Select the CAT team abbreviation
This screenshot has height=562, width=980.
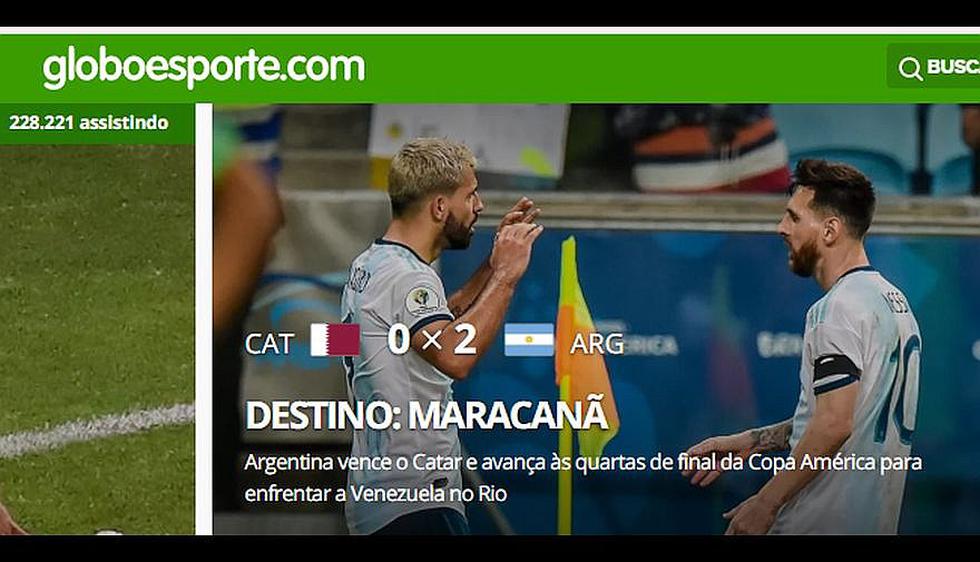[269, 344]
